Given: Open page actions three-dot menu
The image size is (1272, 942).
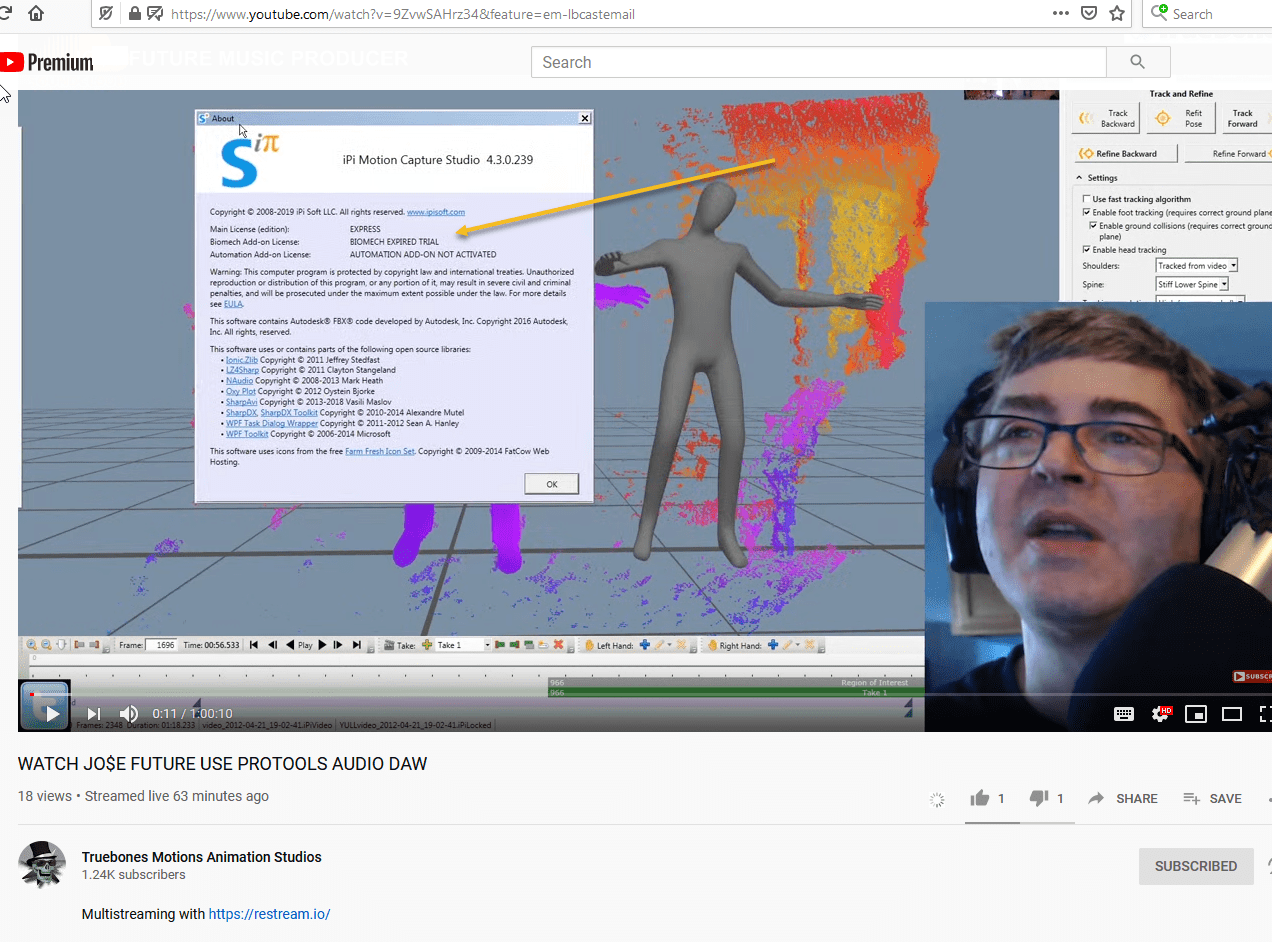Looking at the screenshot, I should point(1060,14).
